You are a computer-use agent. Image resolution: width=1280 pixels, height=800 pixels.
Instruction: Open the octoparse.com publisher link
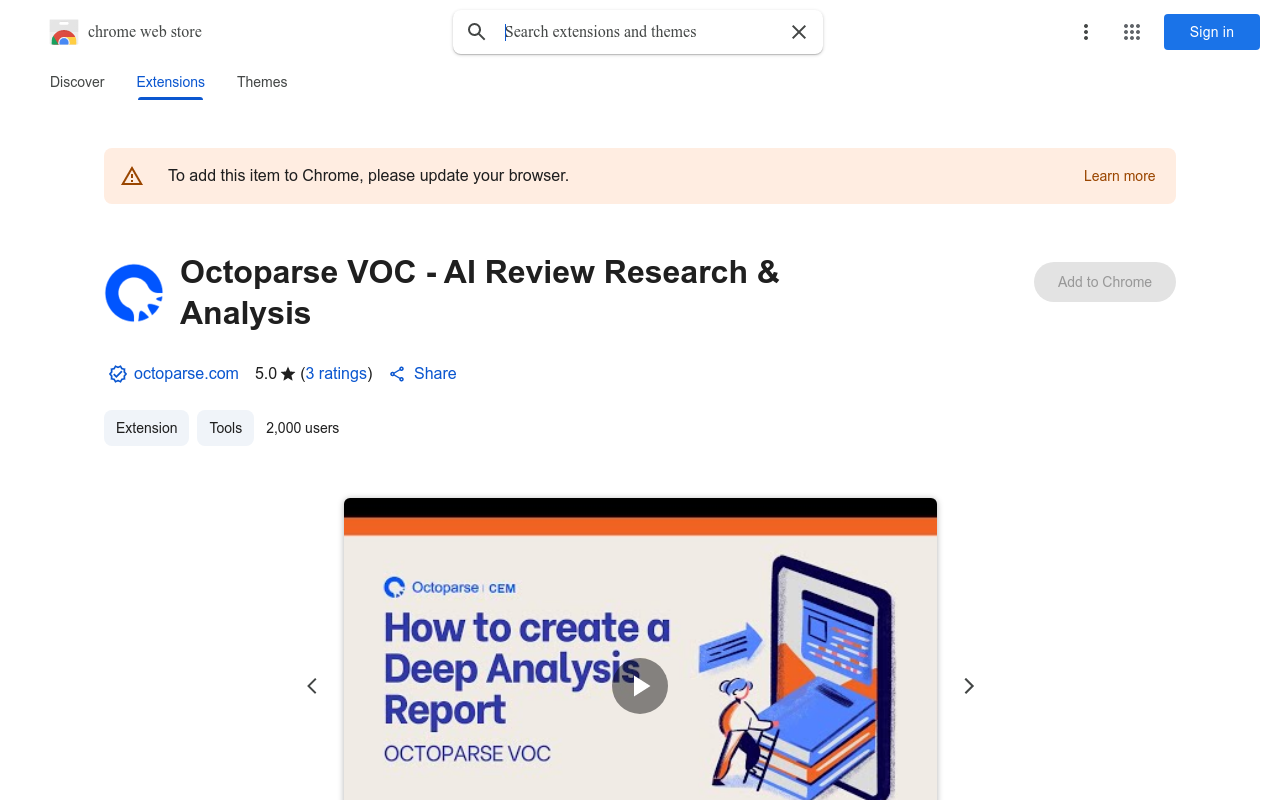pyautogui.click(x=186, y=373)
